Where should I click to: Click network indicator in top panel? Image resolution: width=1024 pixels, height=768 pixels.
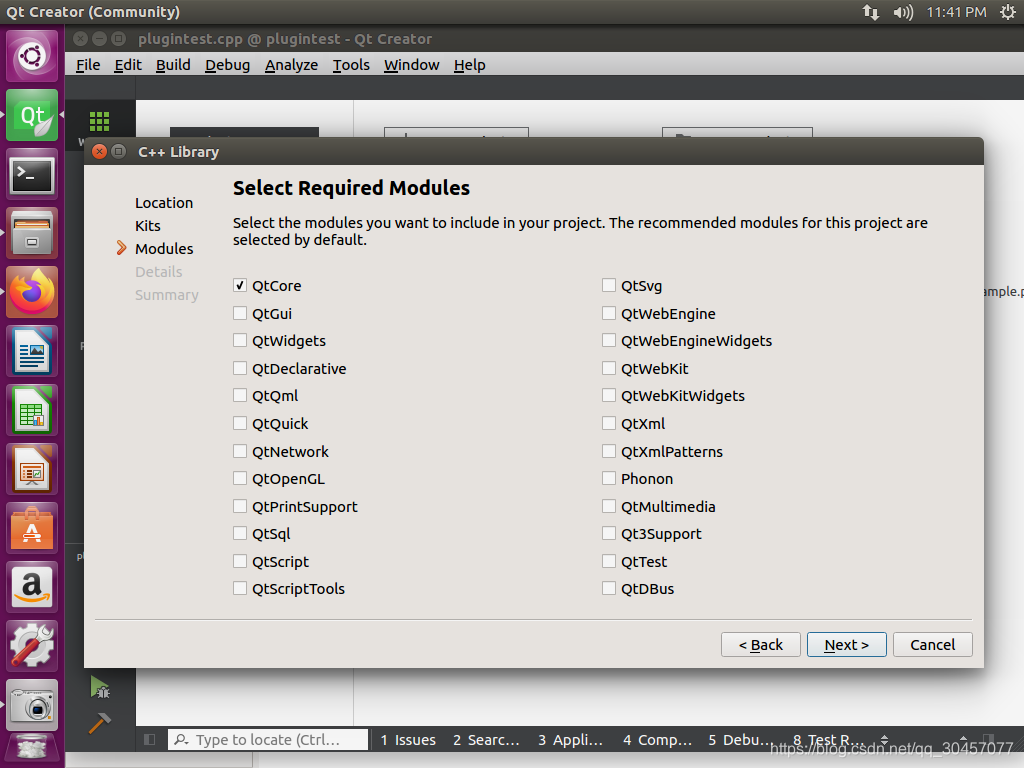coord(871,12)
